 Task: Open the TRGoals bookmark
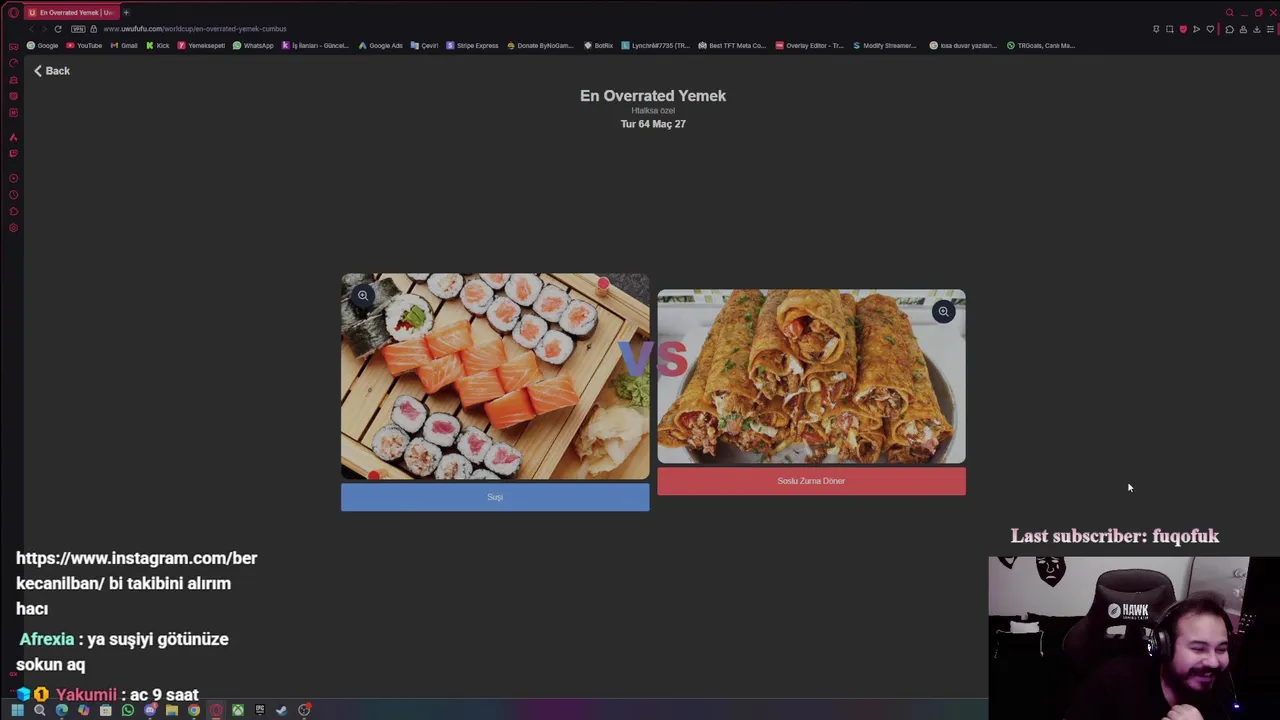click(x=1041, y=45)
